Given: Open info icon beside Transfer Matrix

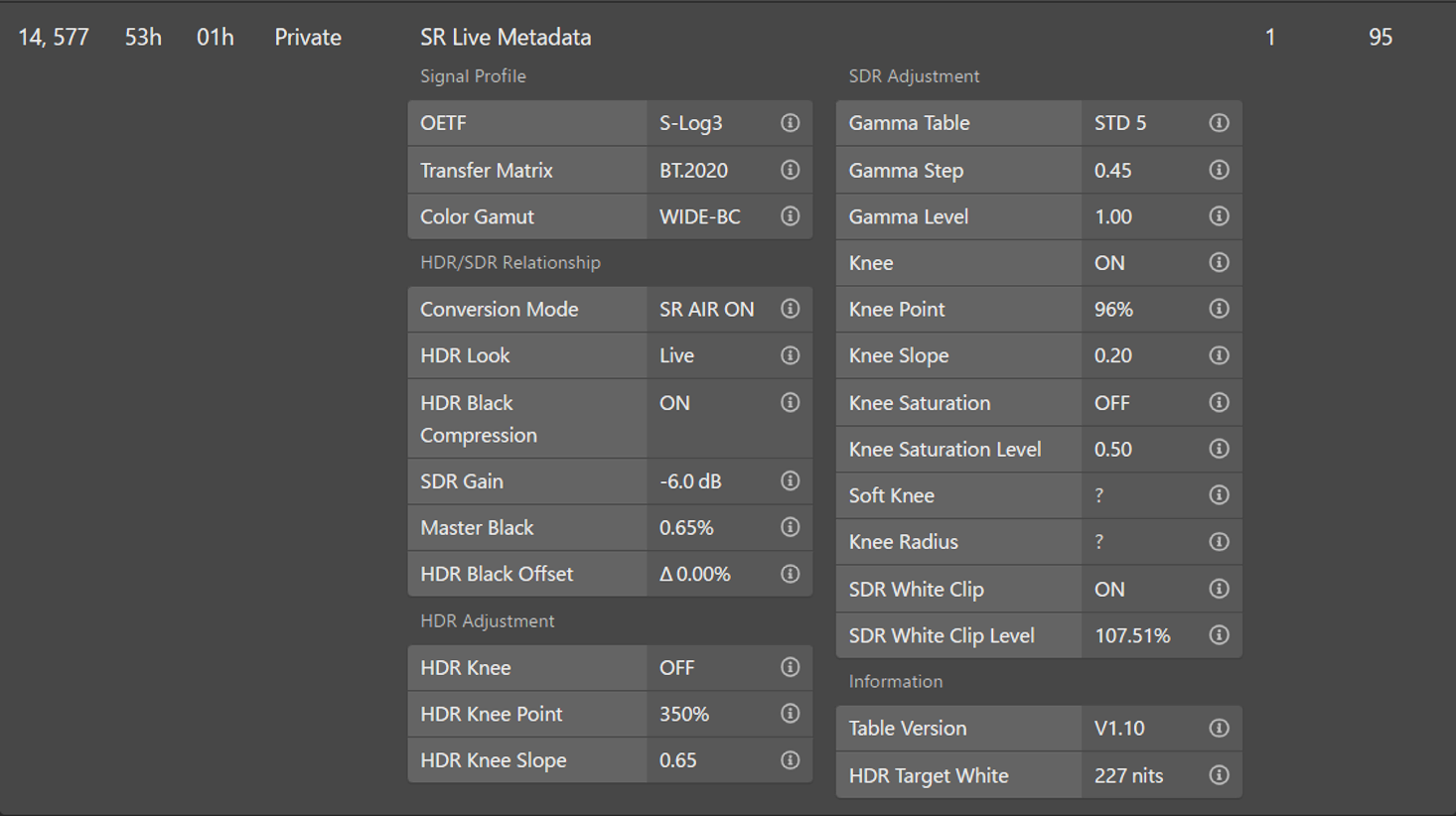Looking at the screenshot, I should point(790,170).
